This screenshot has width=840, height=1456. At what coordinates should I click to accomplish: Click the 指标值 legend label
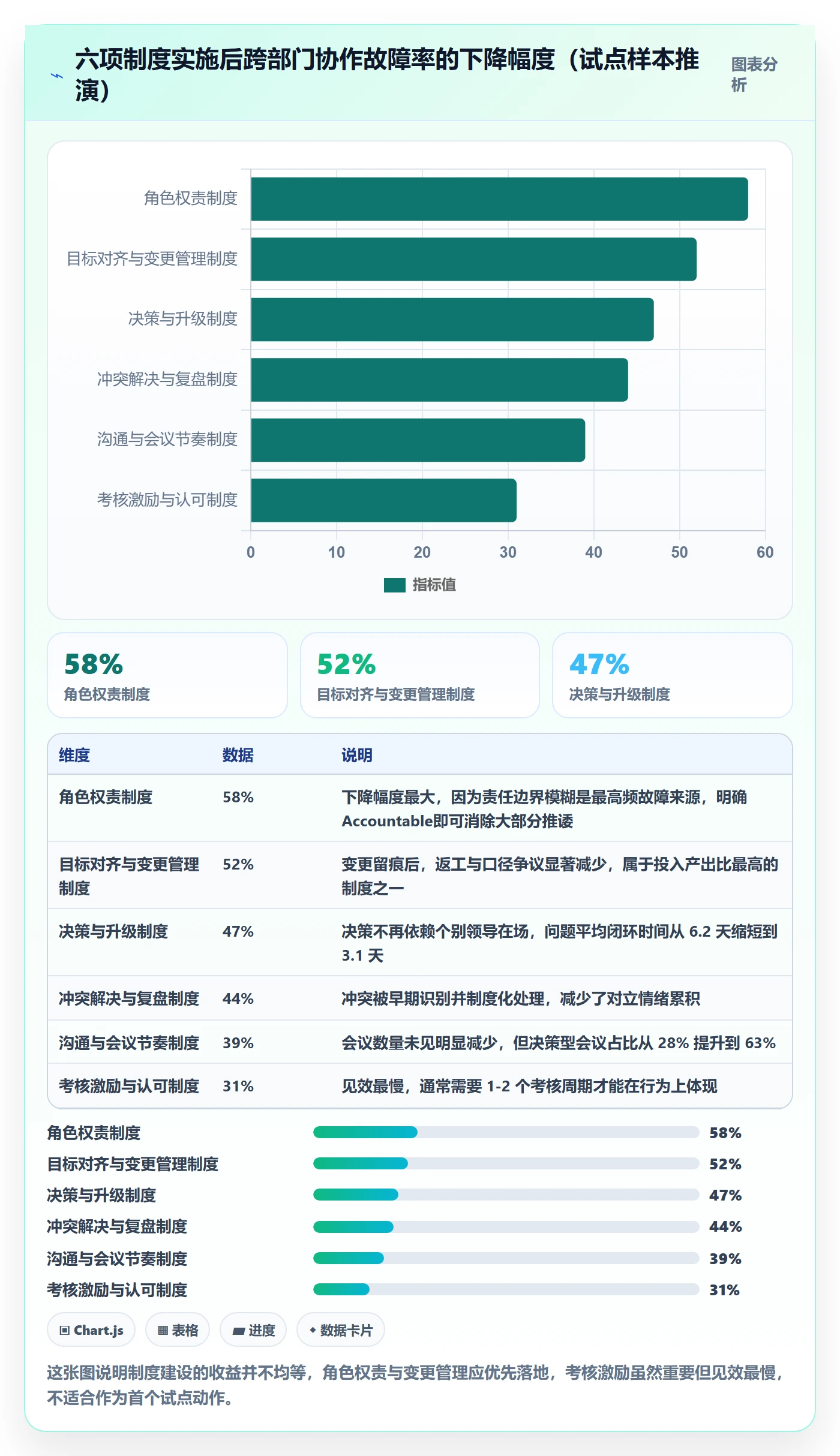434,585
